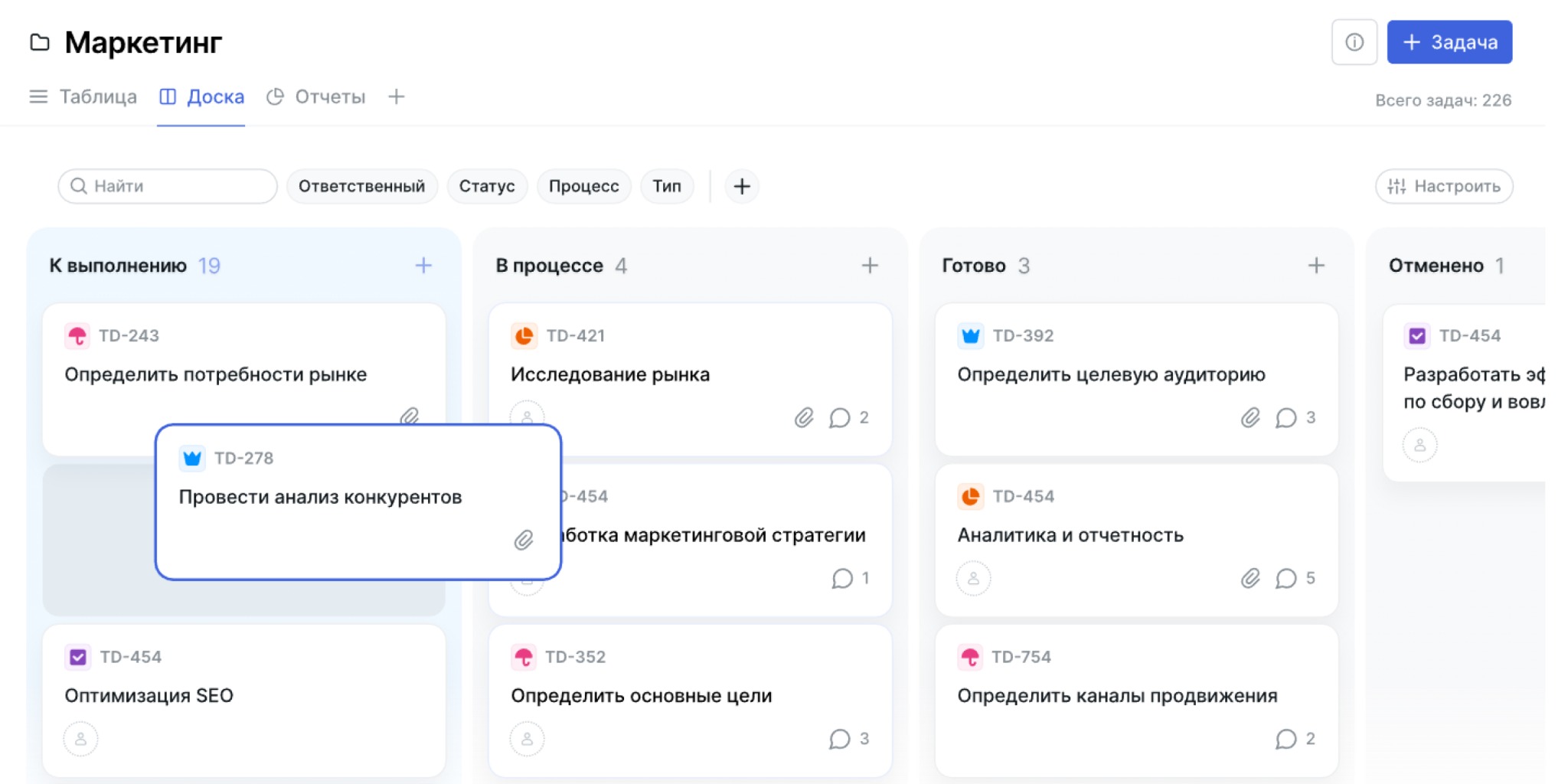Add a new view with plus after Отчеты

coord(396,97)
